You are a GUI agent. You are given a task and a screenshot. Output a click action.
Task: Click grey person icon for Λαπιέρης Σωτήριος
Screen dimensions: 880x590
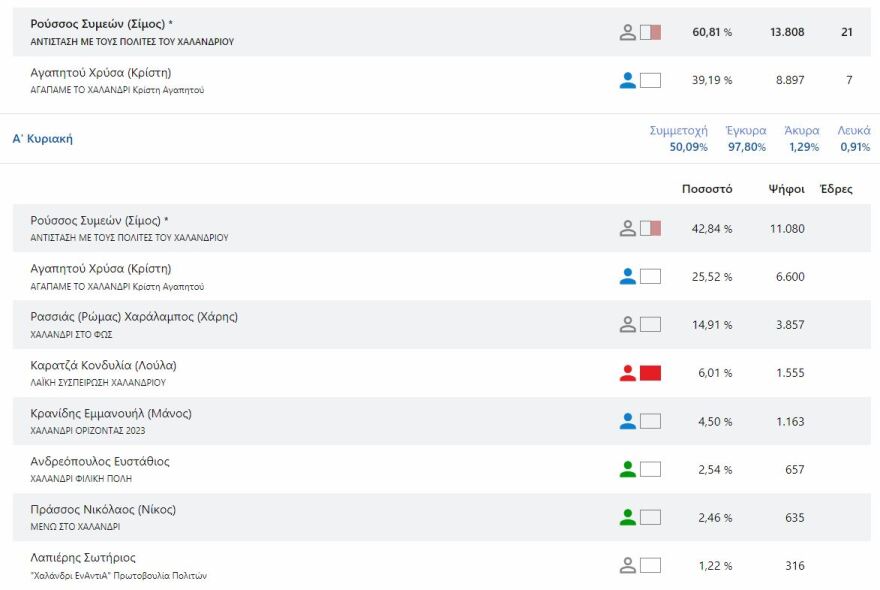point(628,565)
